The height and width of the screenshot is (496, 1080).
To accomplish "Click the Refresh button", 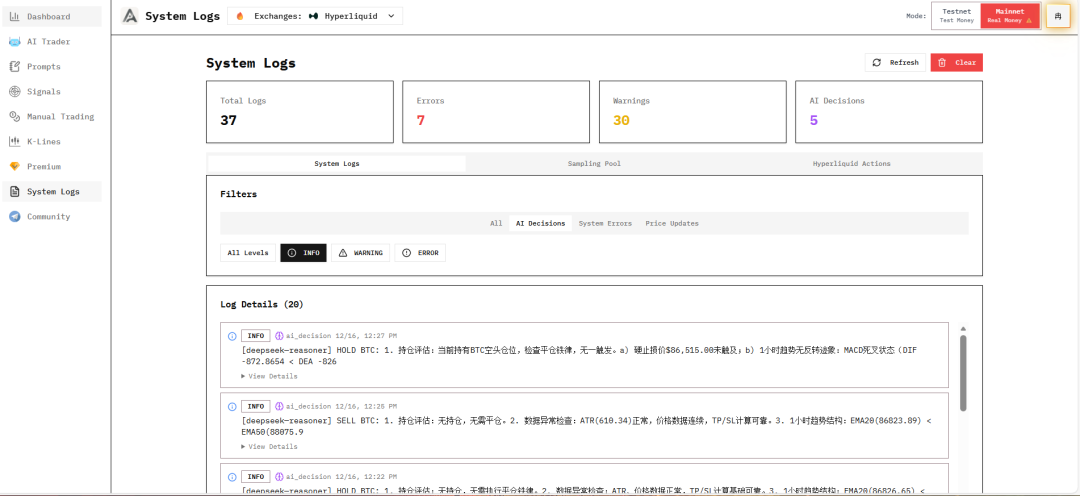I will [895, 62].
